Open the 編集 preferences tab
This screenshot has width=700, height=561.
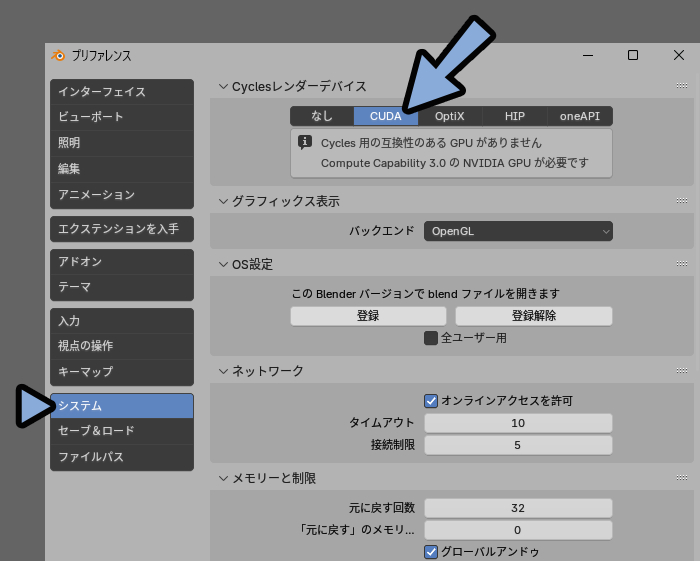coord(122,169)
